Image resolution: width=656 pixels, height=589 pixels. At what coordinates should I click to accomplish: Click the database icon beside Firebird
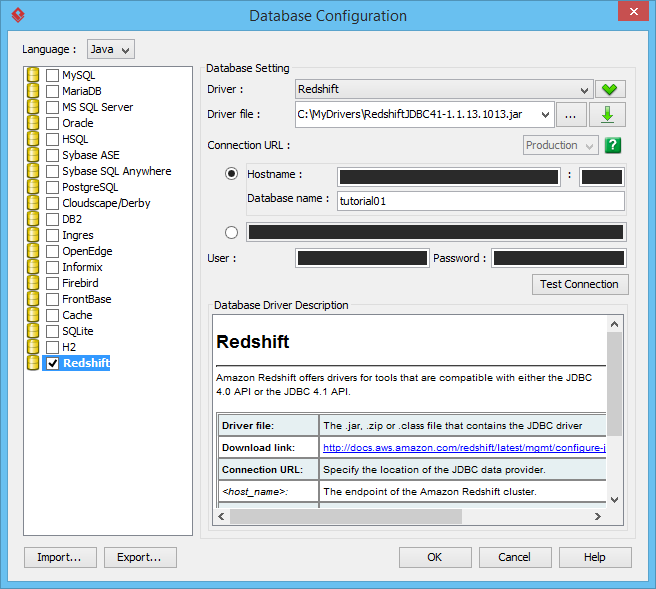tap(33, 283)
